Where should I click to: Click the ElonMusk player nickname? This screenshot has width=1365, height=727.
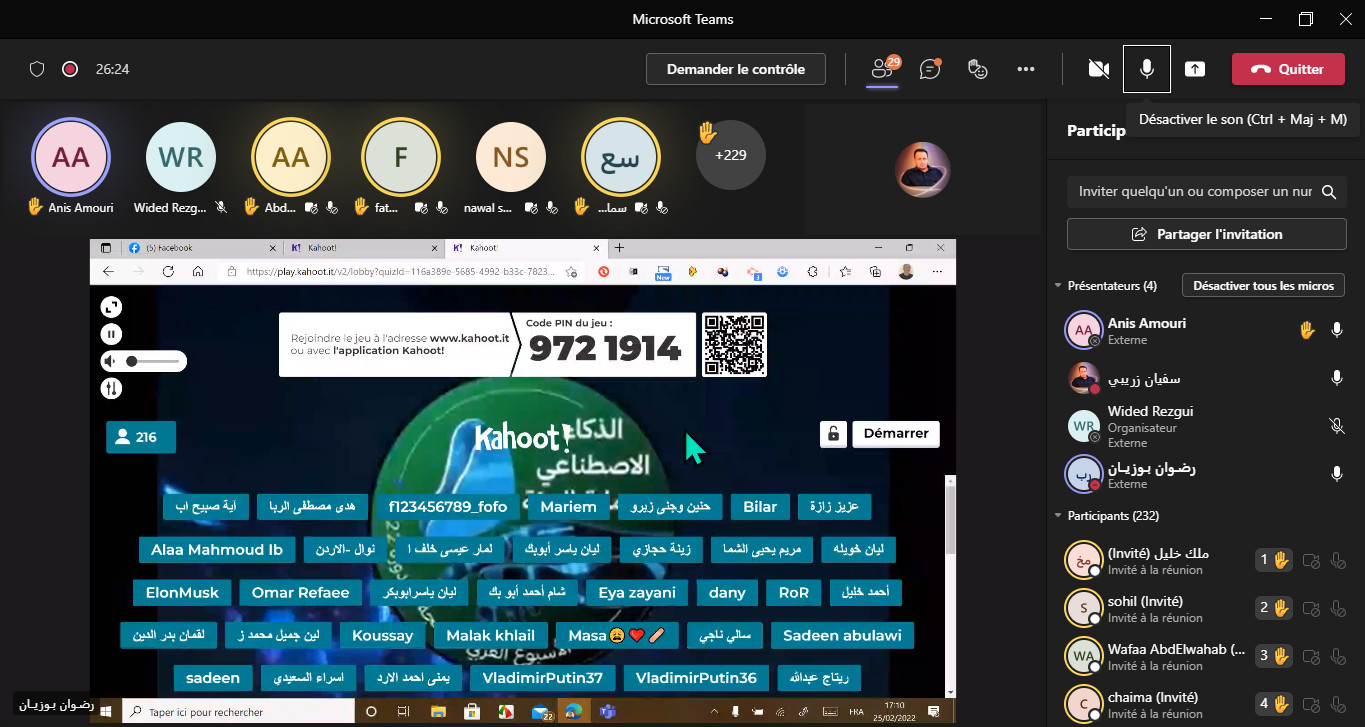182,592
